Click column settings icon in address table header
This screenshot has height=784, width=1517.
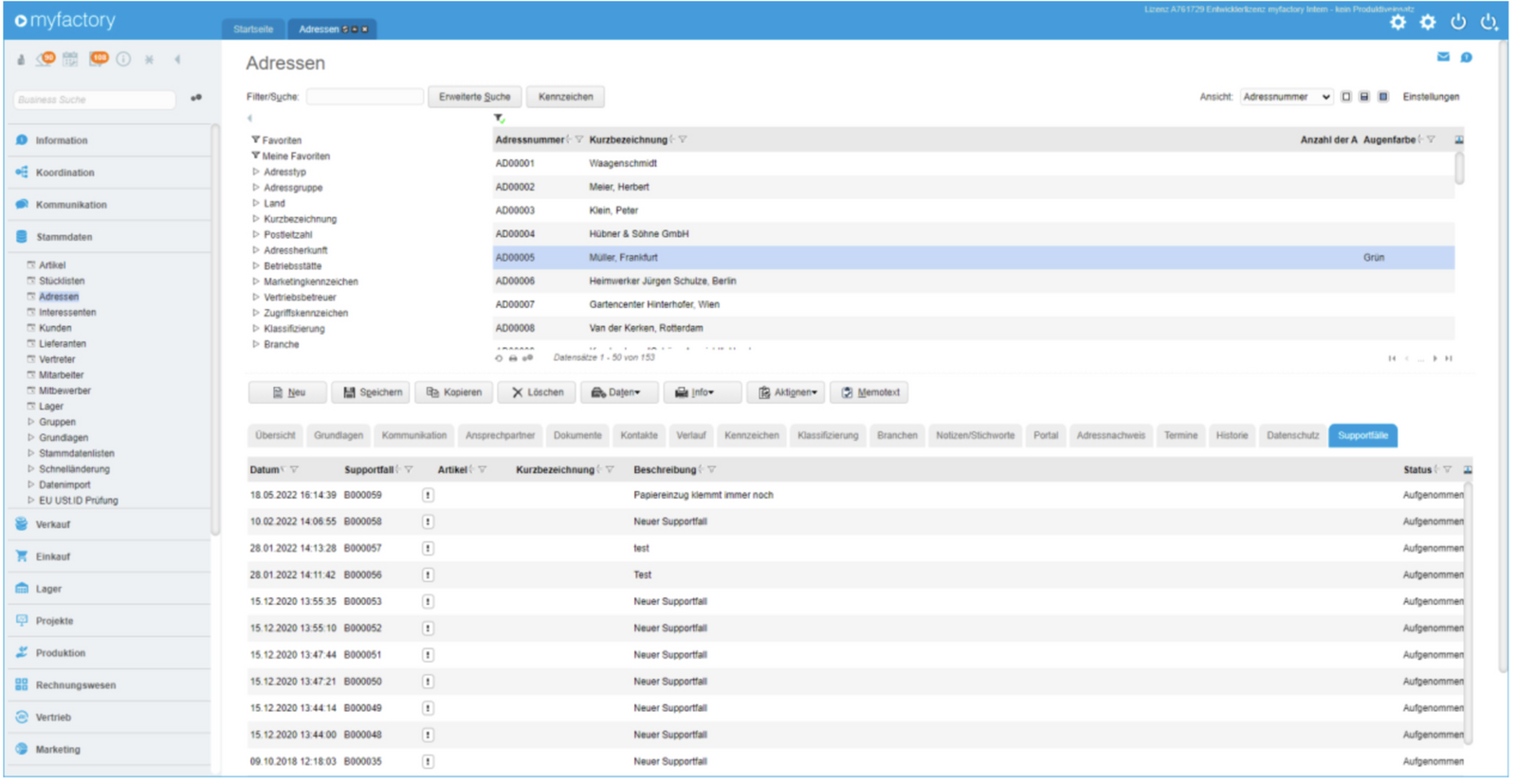(1459, 139)
